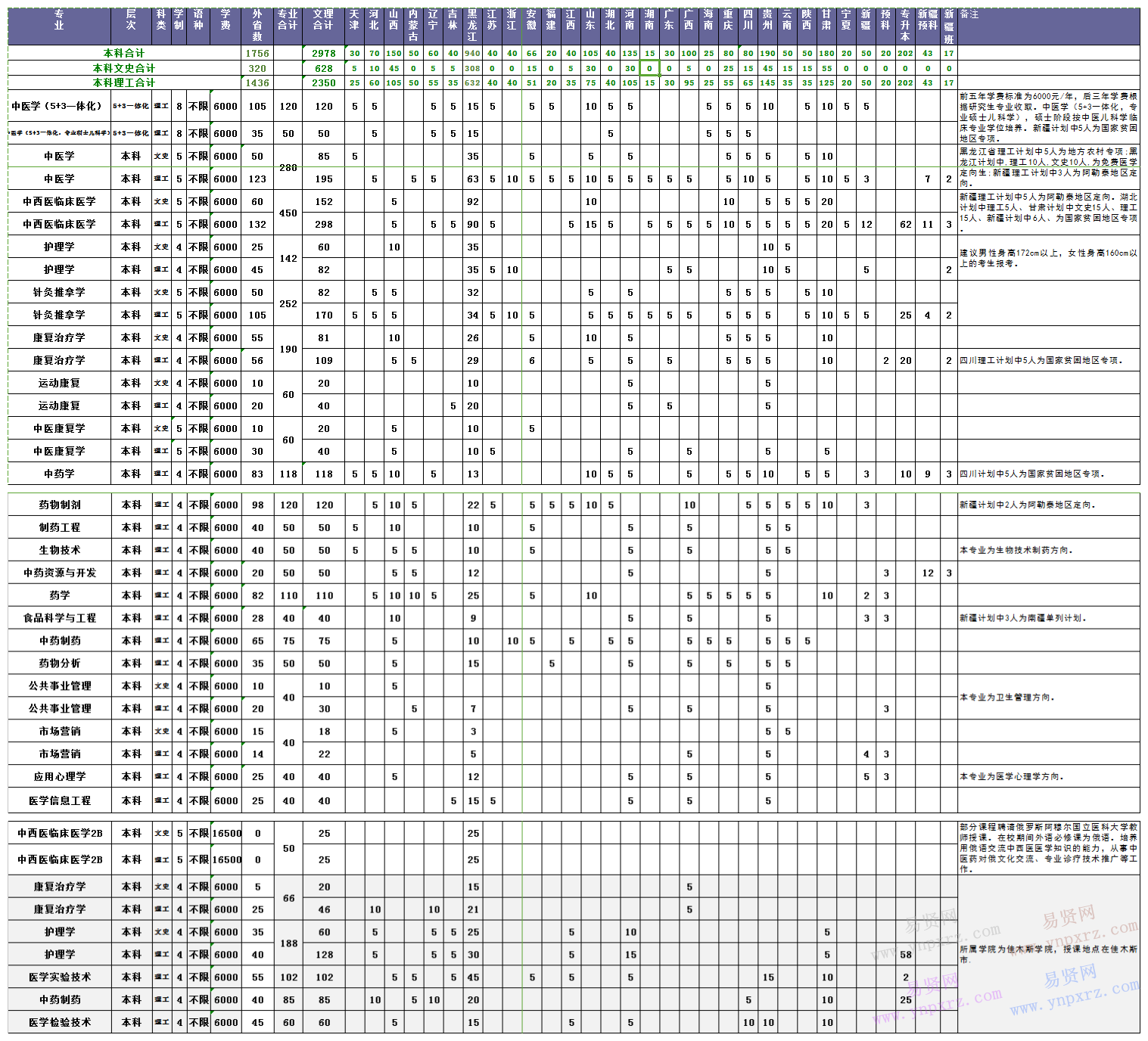This screenshot has width=1148, height=1041.
Task: Select the 专业合计 column header
Action: click(288, 26)
